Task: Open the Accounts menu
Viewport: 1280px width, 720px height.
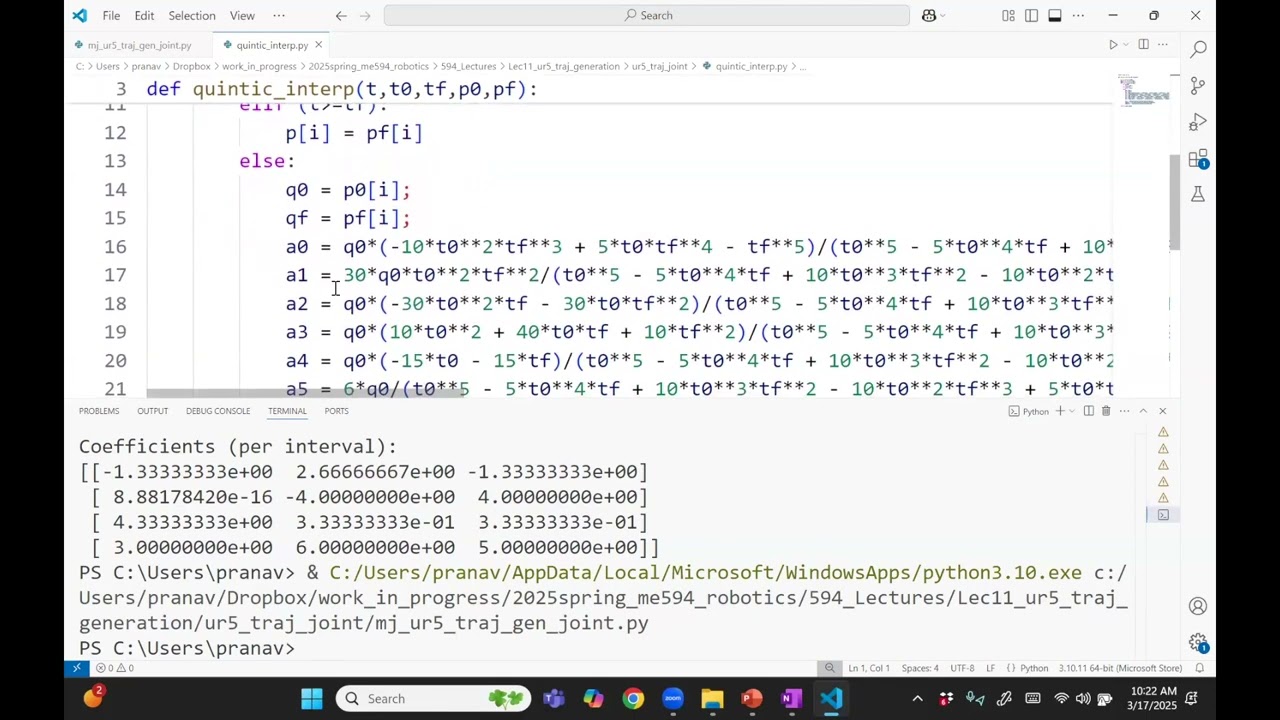Action: (1197, 606)
